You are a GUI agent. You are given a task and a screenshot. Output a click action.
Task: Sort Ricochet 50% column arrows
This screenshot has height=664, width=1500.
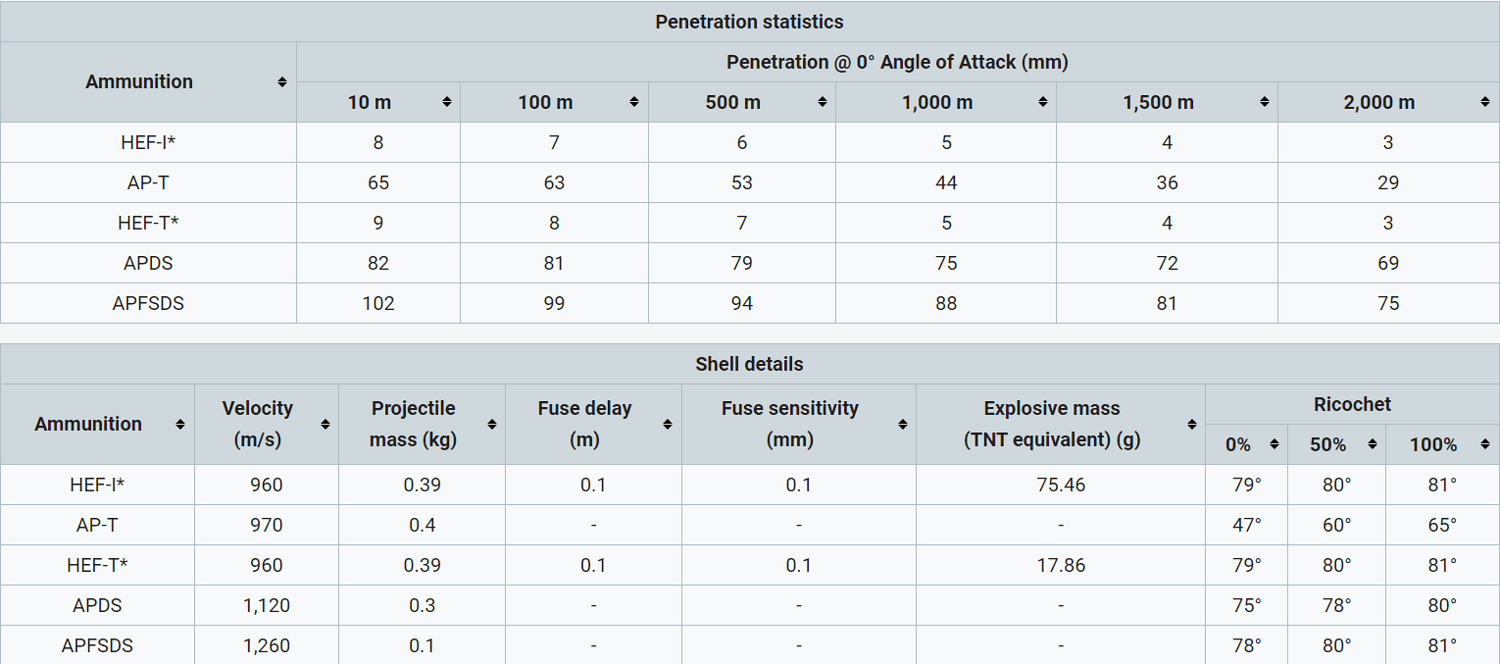[1373, 444]
